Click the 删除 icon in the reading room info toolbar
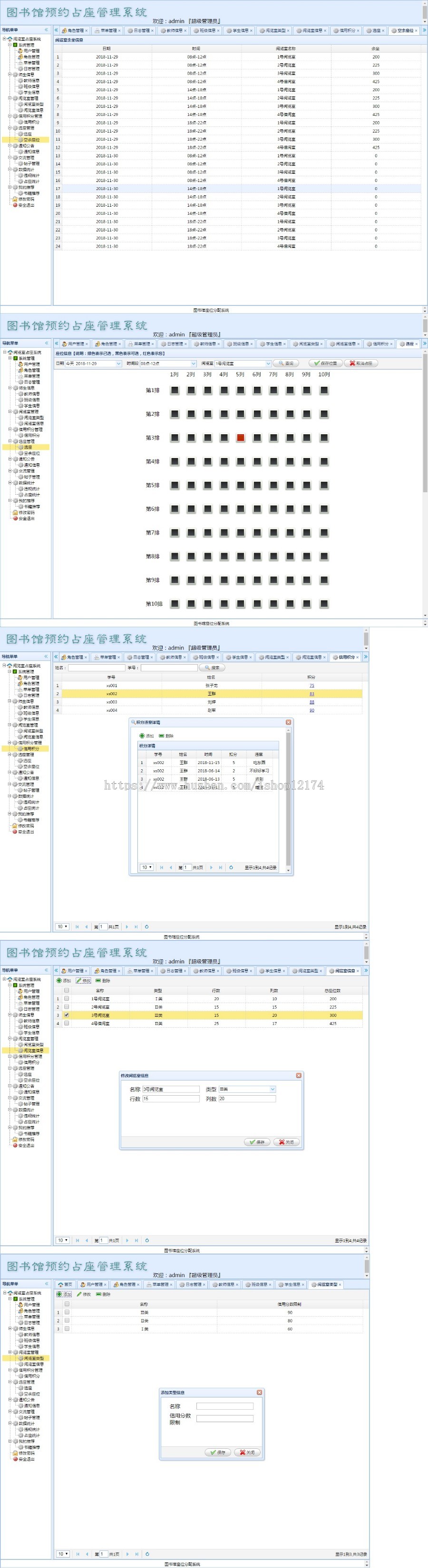428x1568 pixels. pyautogui.click(x=98, y=981)
